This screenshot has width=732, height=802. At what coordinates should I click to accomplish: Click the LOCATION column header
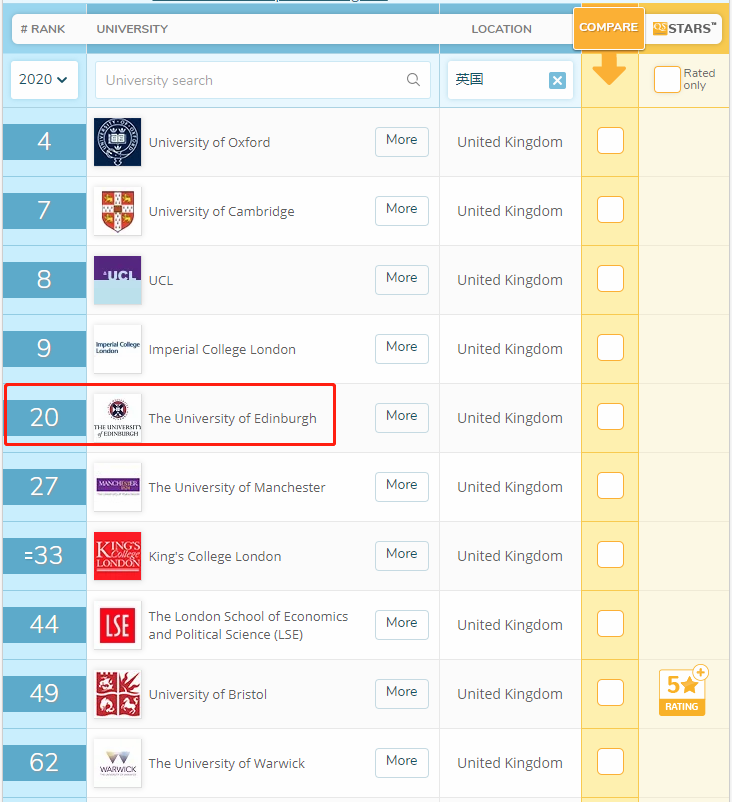[x=501, y=29]
